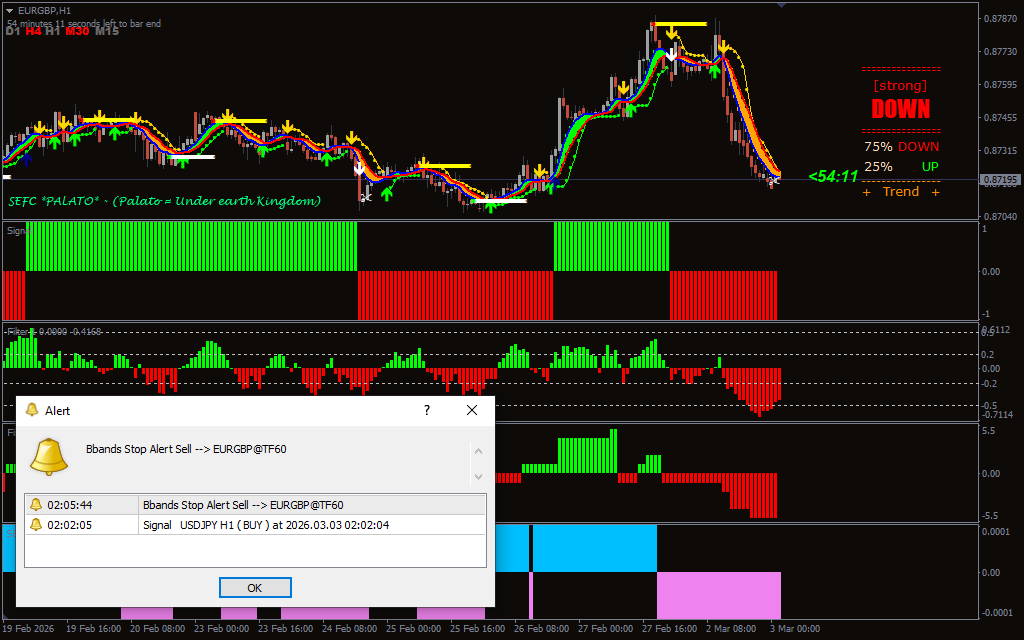This screenshot has height=640, width=1024.
Task: Select the Bbands Stop Alert Sell row
Action: [x=243, y=505]
